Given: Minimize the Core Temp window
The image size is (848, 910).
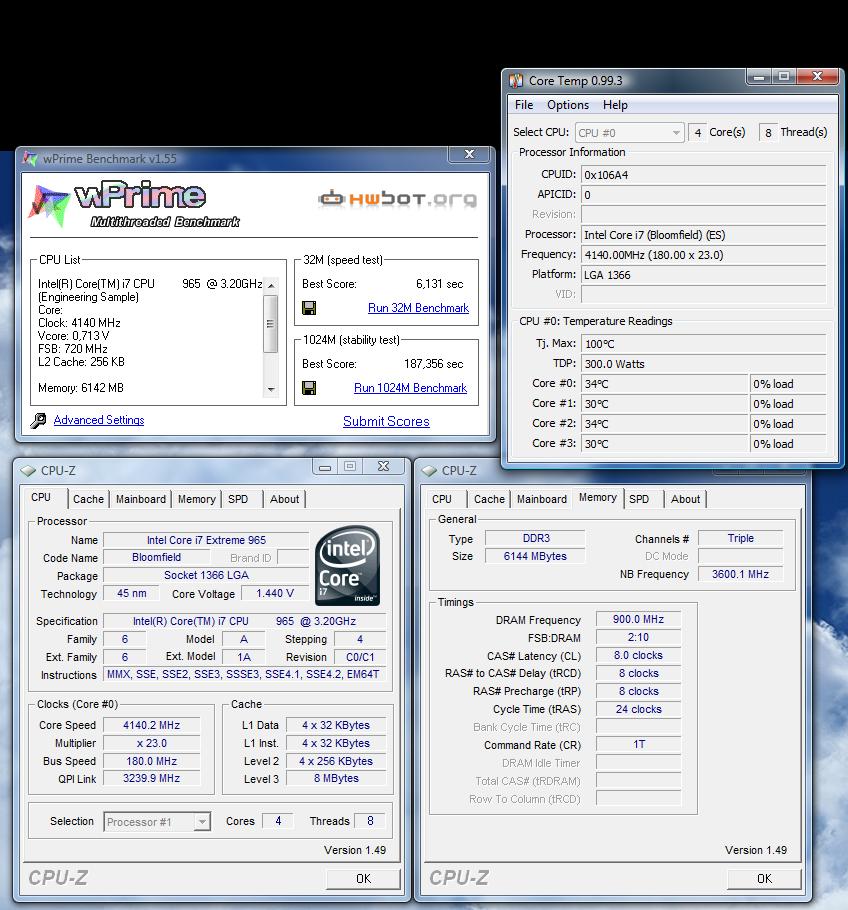Looking at the screenshot, I should click(x=759, y=76).
